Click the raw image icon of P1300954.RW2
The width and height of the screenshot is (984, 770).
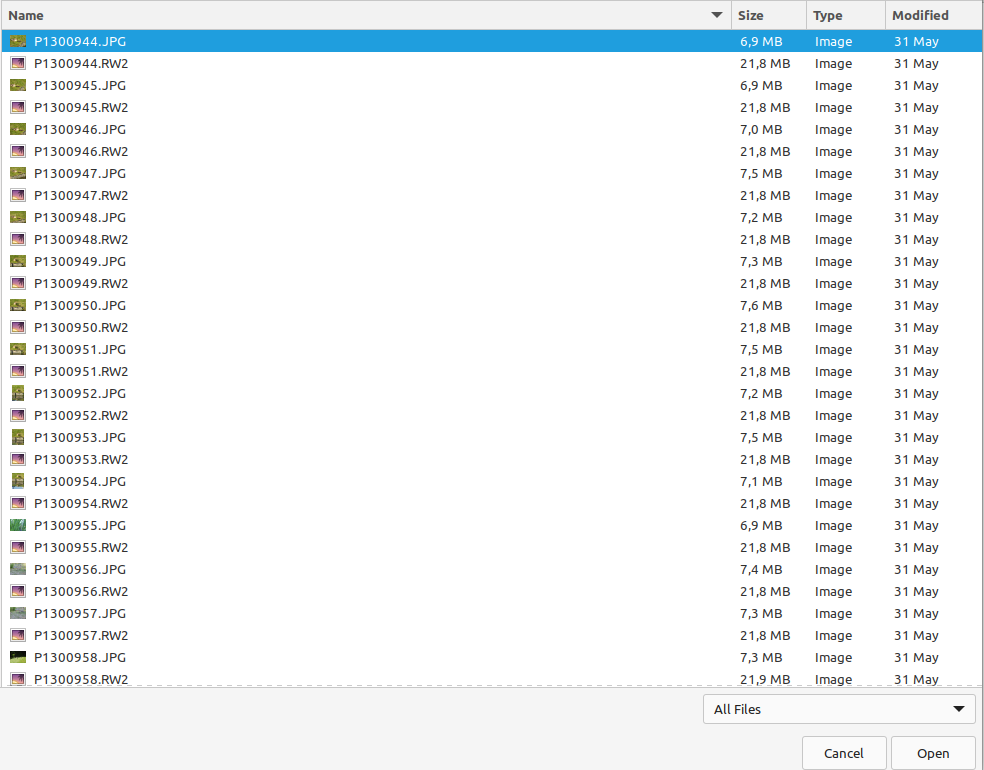click(x=18, y=503)
